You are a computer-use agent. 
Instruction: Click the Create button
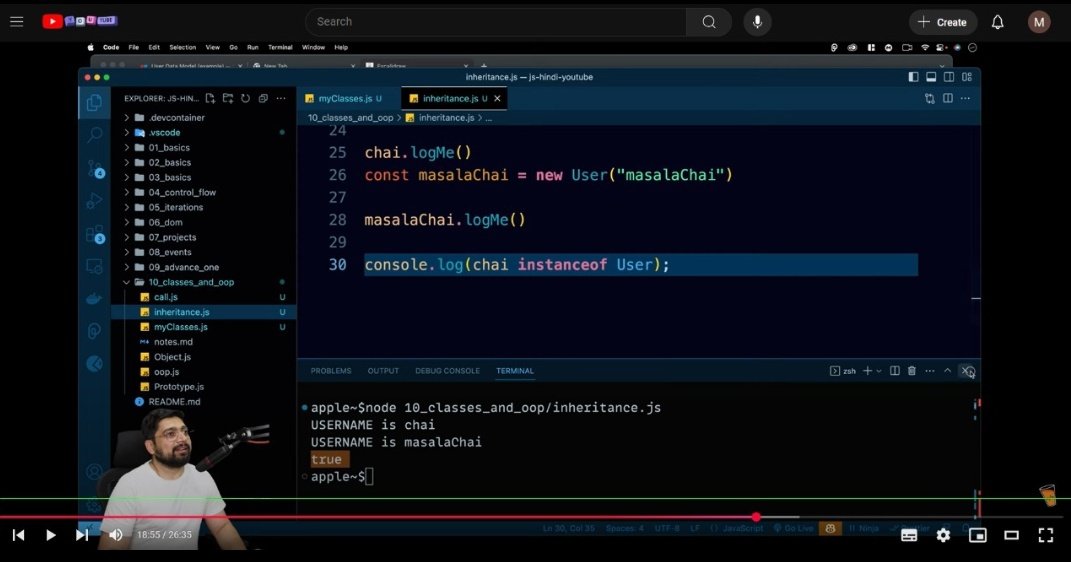(x=942, y=22)
